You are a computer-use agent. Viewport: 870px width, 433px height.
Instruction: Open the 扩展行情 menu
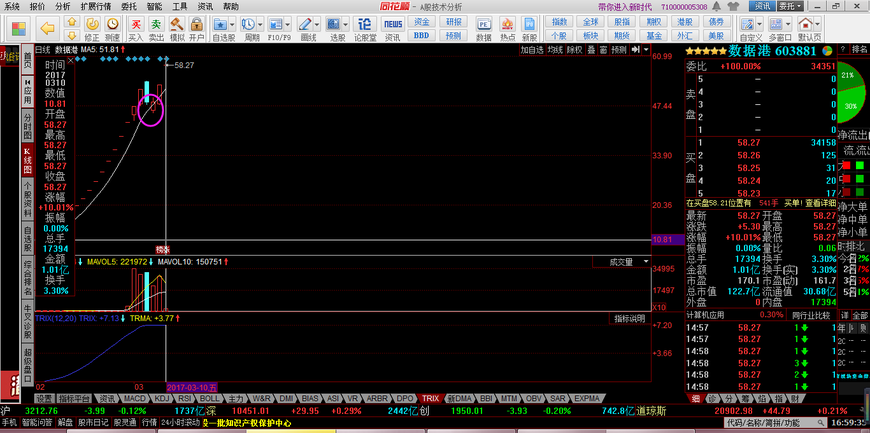95,7
